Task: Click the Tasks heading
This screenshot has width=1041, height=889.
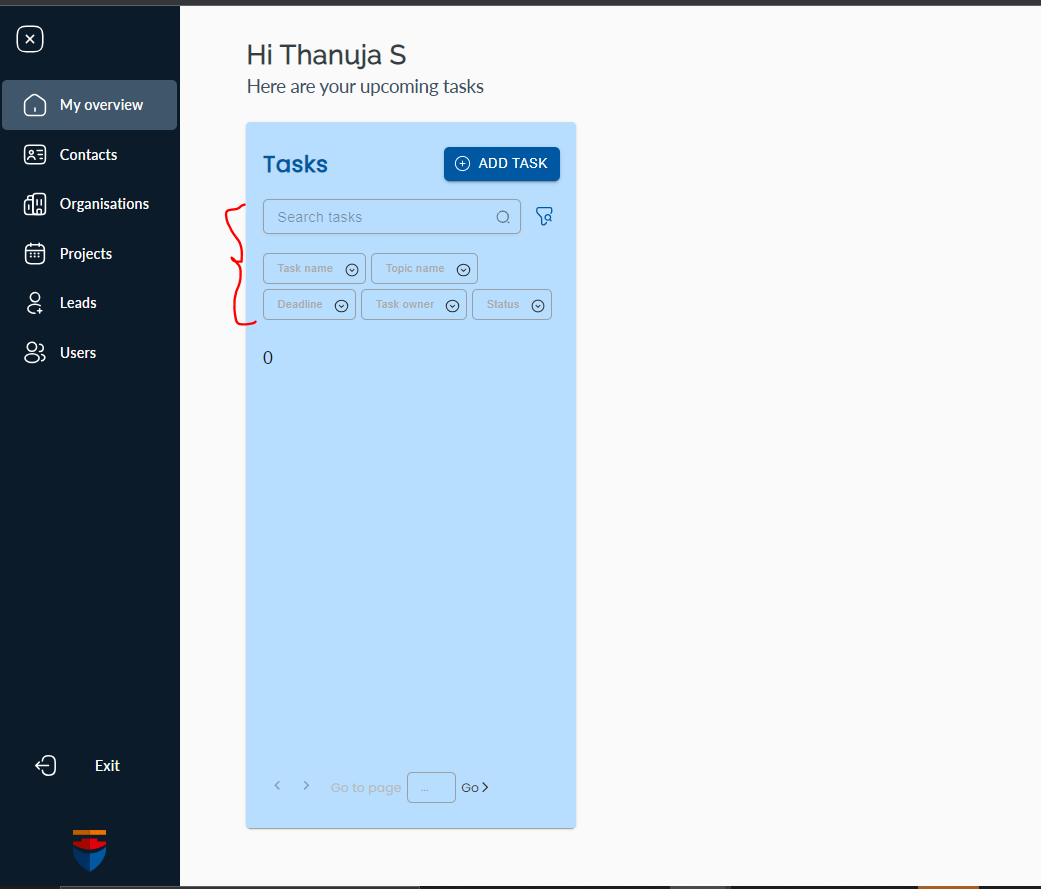Action: pos(295,164)
